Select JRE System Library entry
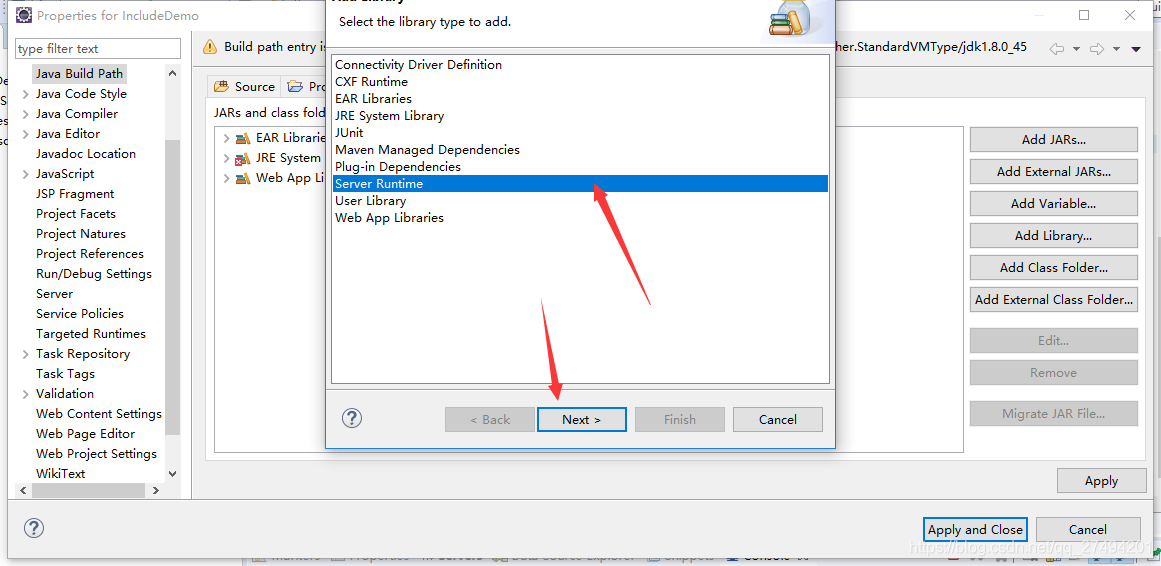Viewport: 1161px width, 566px height. point(389,116)
